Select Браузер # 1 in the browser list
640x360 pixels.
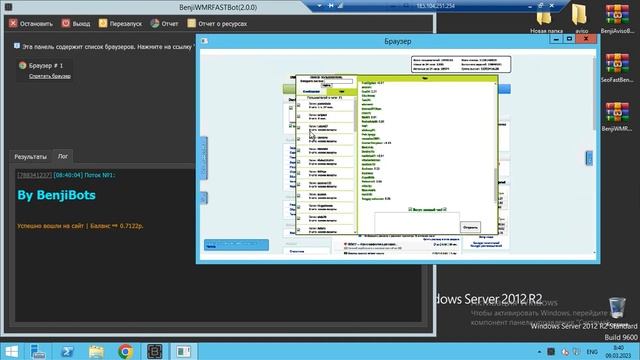coord(41,65)
